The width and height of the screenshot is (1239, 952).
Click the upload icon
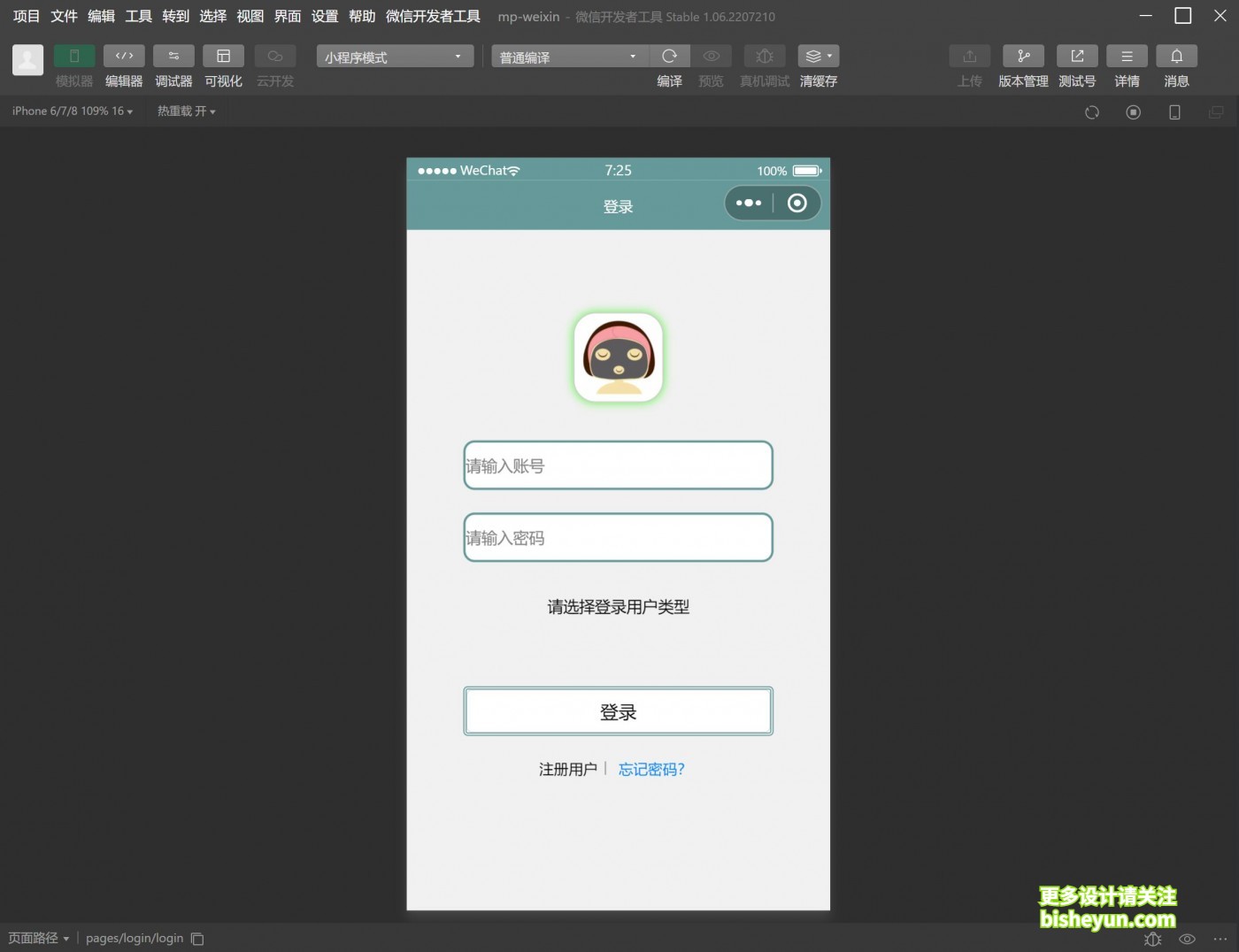[970, 57]
